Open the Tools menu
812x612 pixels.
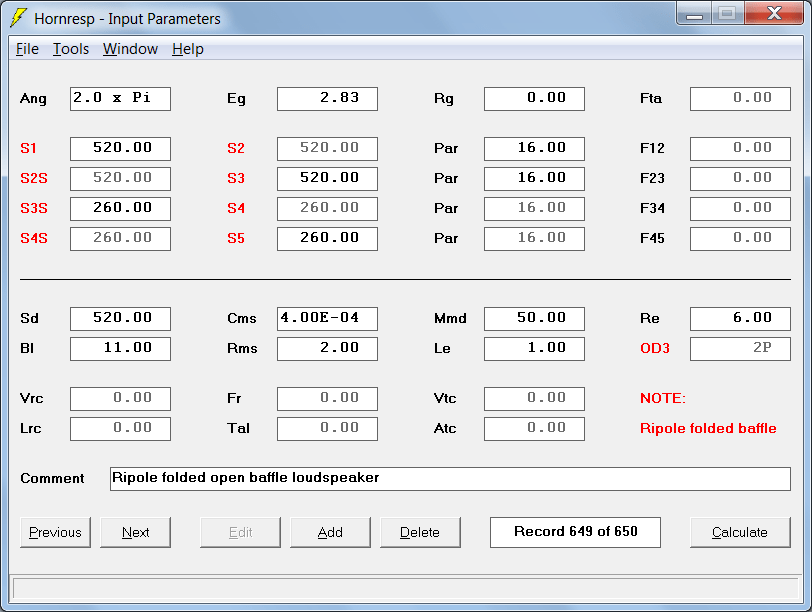tap(71, 49)
